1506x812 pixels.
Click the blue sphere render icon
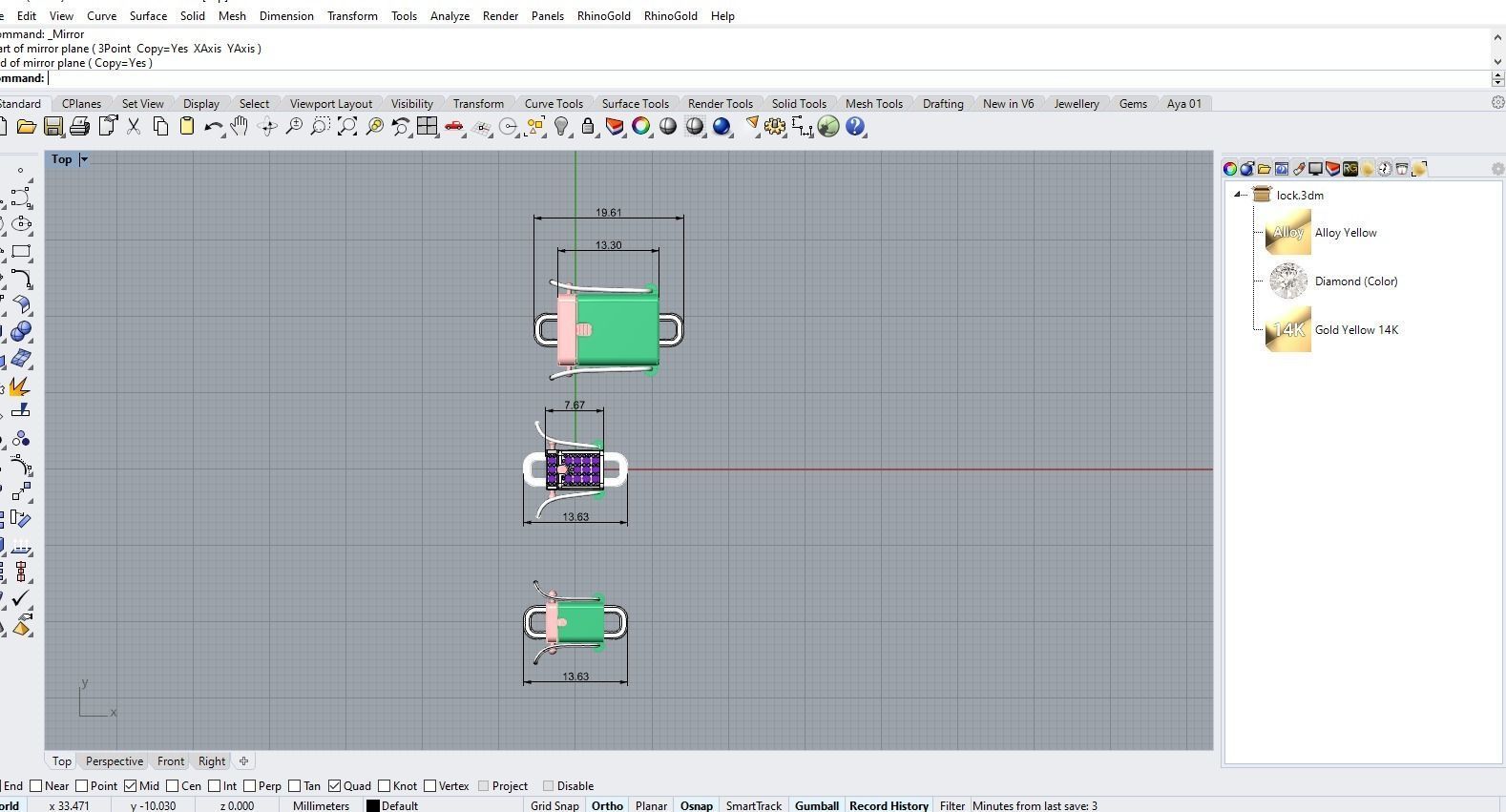point(722,127)
